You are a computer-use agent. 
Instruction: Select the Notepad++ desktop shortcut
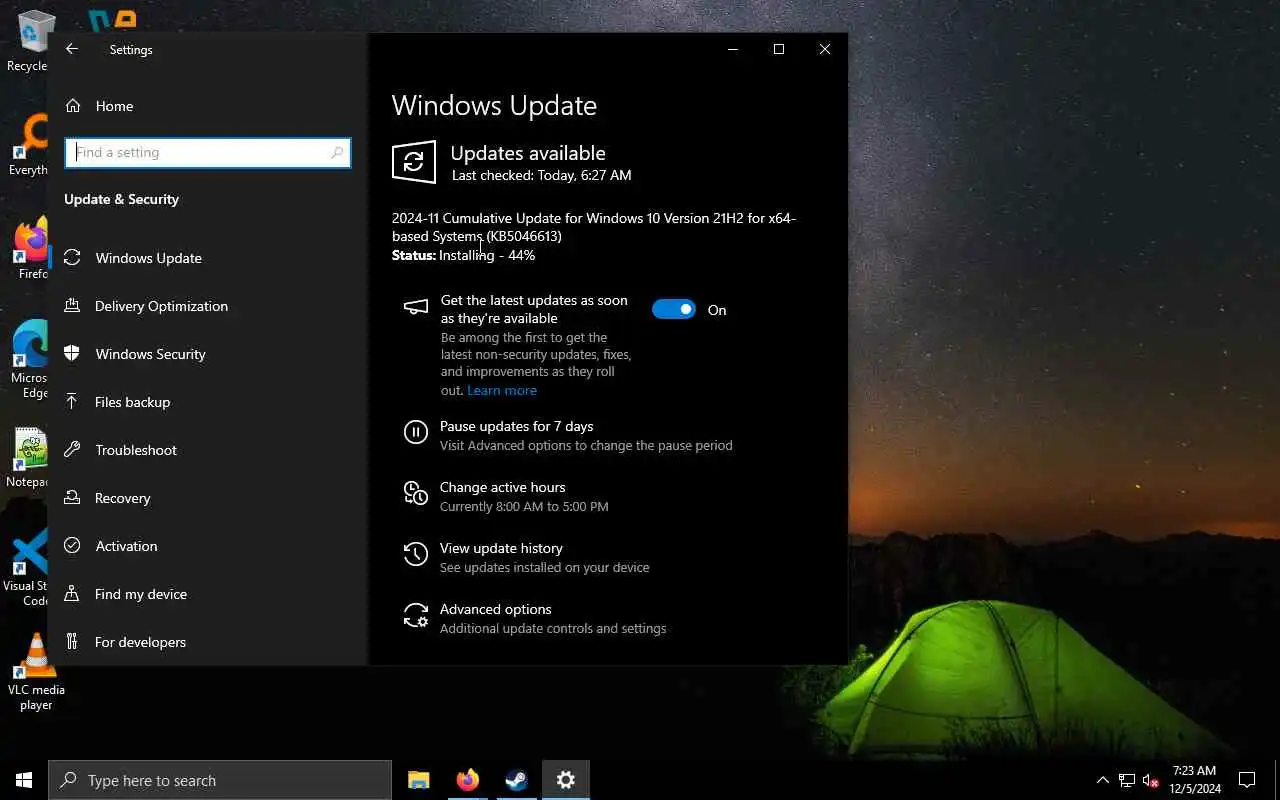pos(29,458)
